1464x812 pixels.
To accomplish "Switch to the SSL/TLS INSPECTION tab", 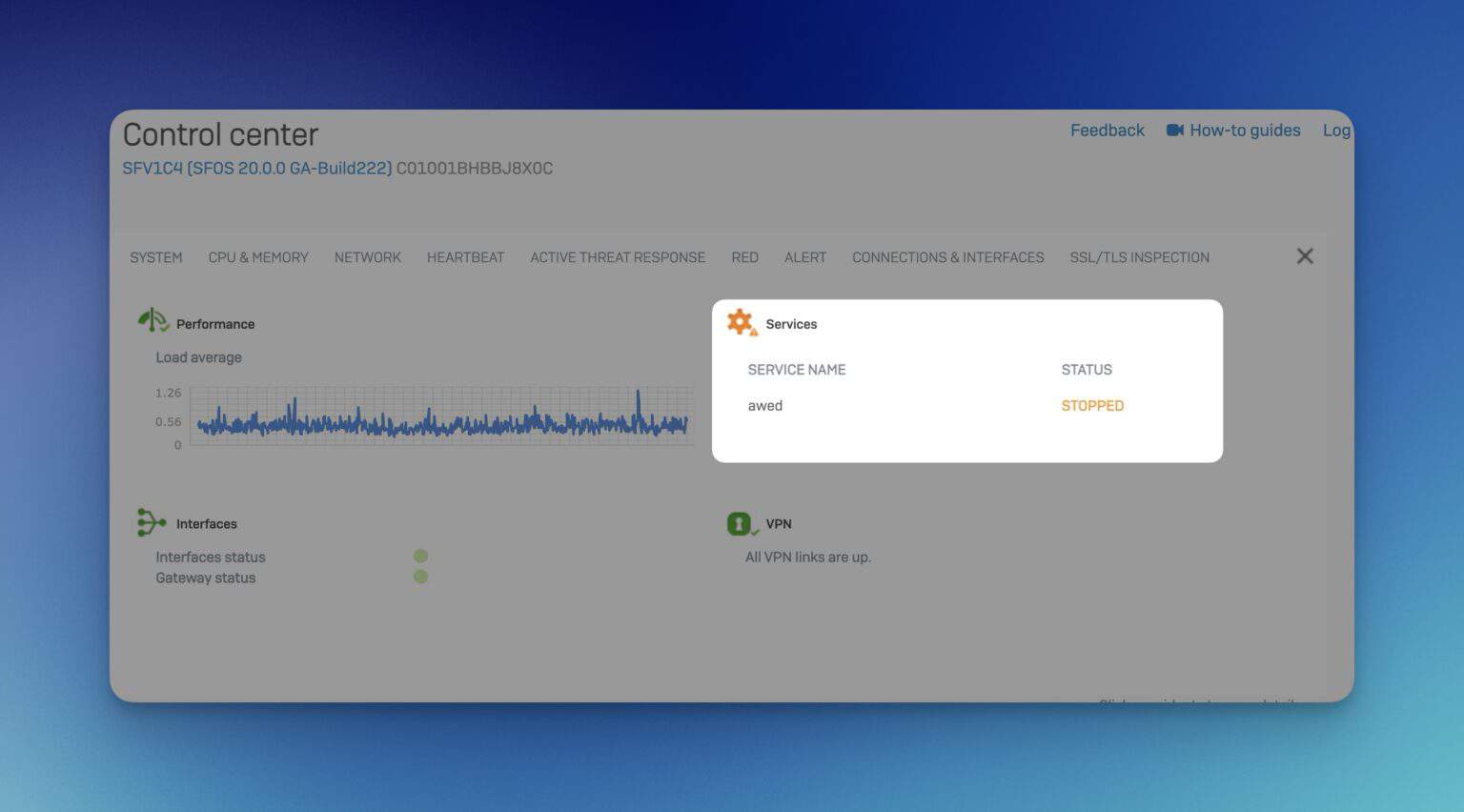I will coord(1140,257).
